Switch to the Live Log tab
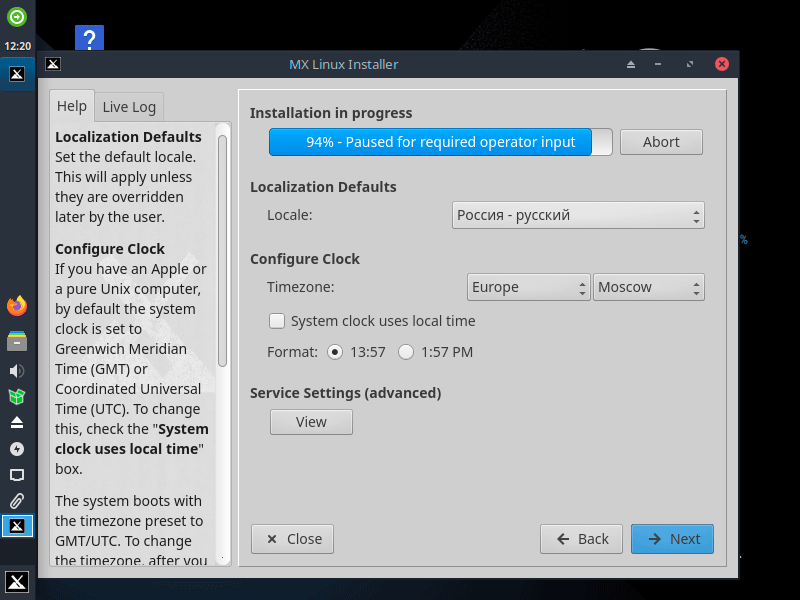 pyautogui.click(x=129, y=107)
